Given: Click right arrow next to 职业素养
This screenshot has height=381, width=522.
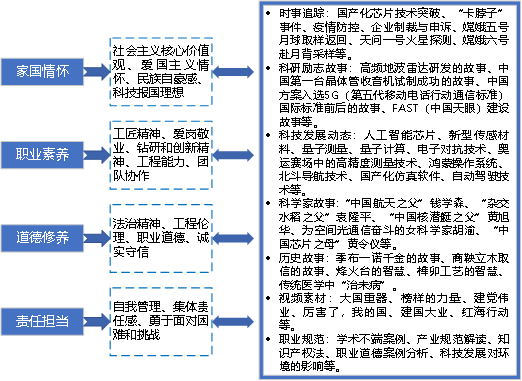Looking at the screenshot, I should [x=97, y=155].
